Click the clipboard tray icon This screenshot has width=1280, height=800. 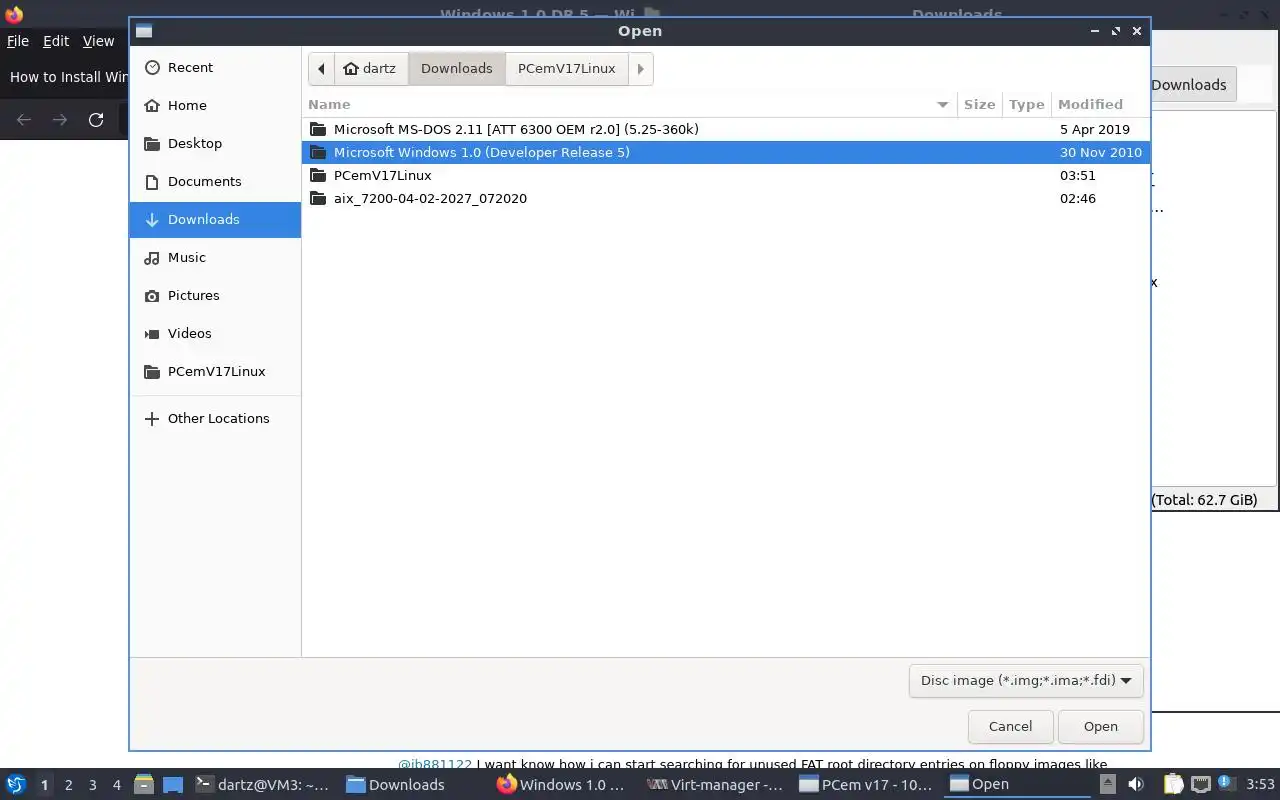(x=1173, y=785)
